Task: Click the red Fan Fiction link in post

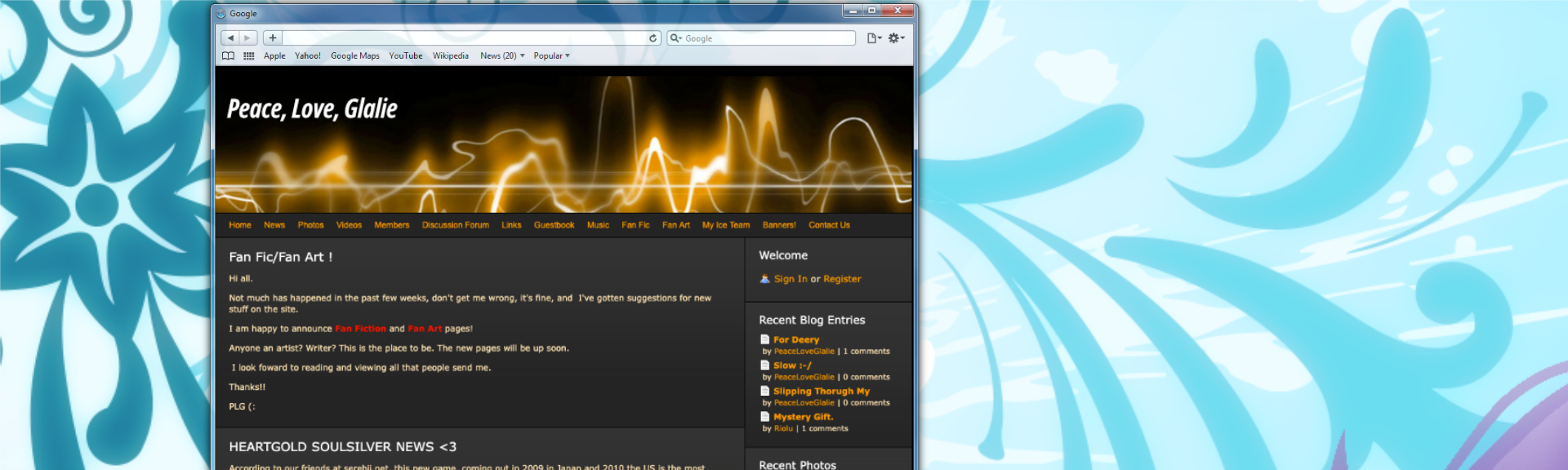Action: tap(360, 329)
